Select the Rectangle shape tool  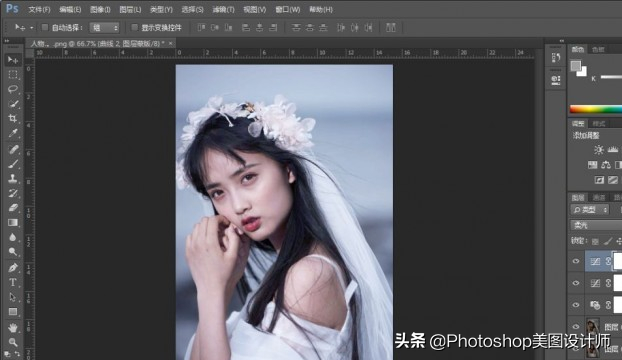(13, 312)
